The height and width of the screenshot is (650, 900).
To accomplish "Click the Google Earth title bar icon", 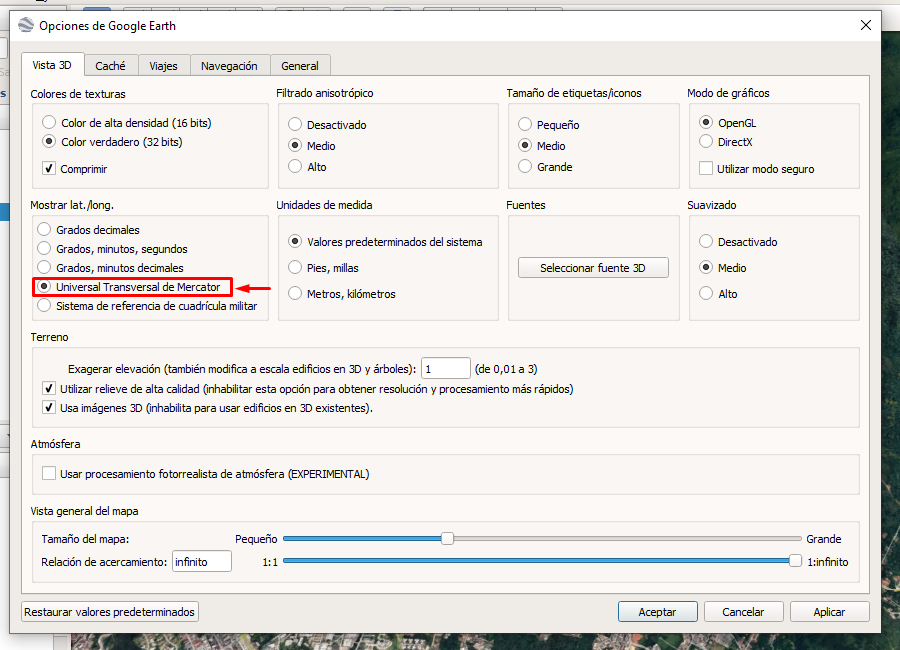I will coord(26,25).
